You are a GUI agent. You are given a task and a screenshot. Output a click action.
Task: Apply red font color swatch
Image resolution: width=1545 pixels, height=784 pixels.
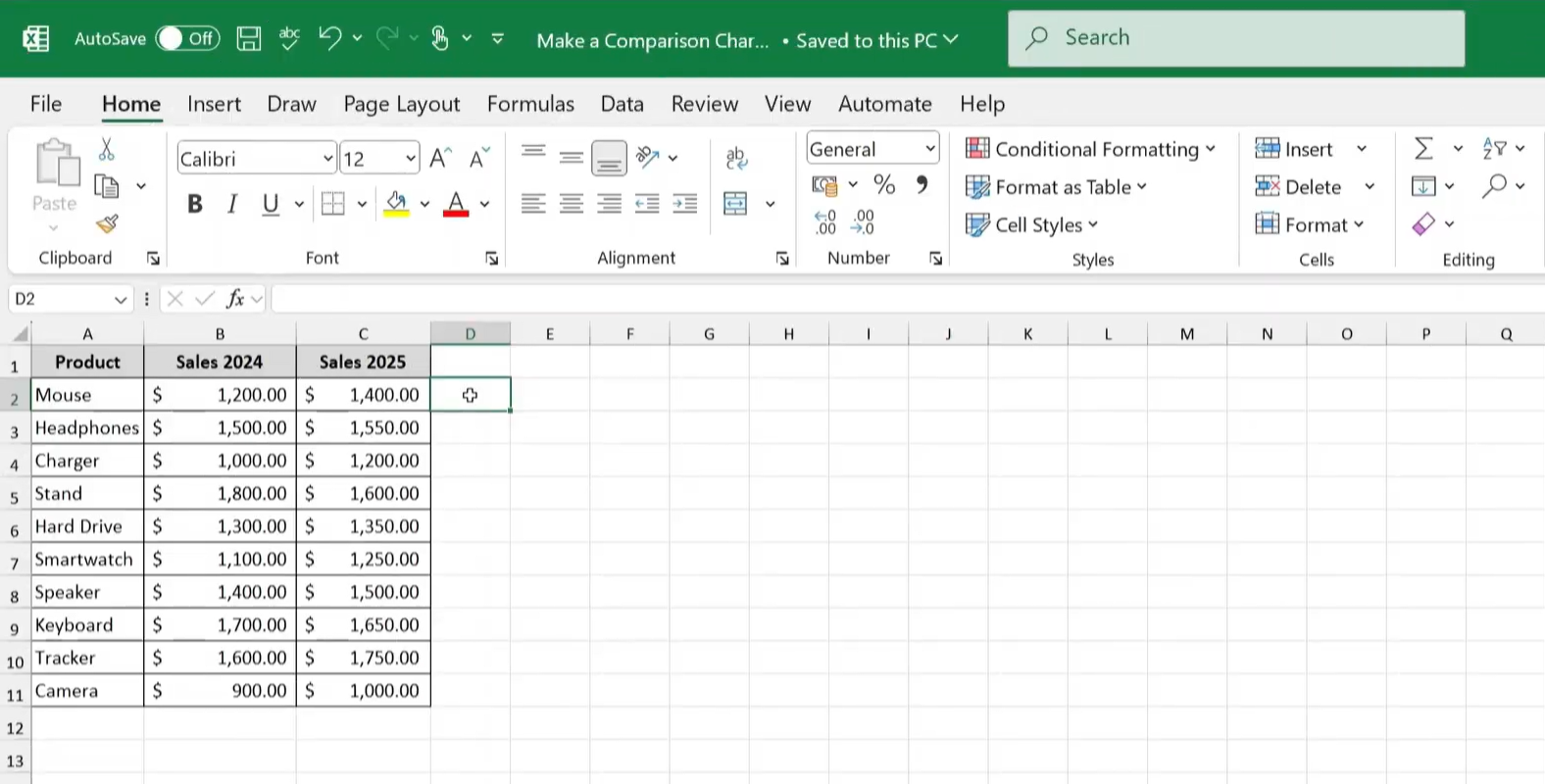pyautogui.click(x=456, y=204)
